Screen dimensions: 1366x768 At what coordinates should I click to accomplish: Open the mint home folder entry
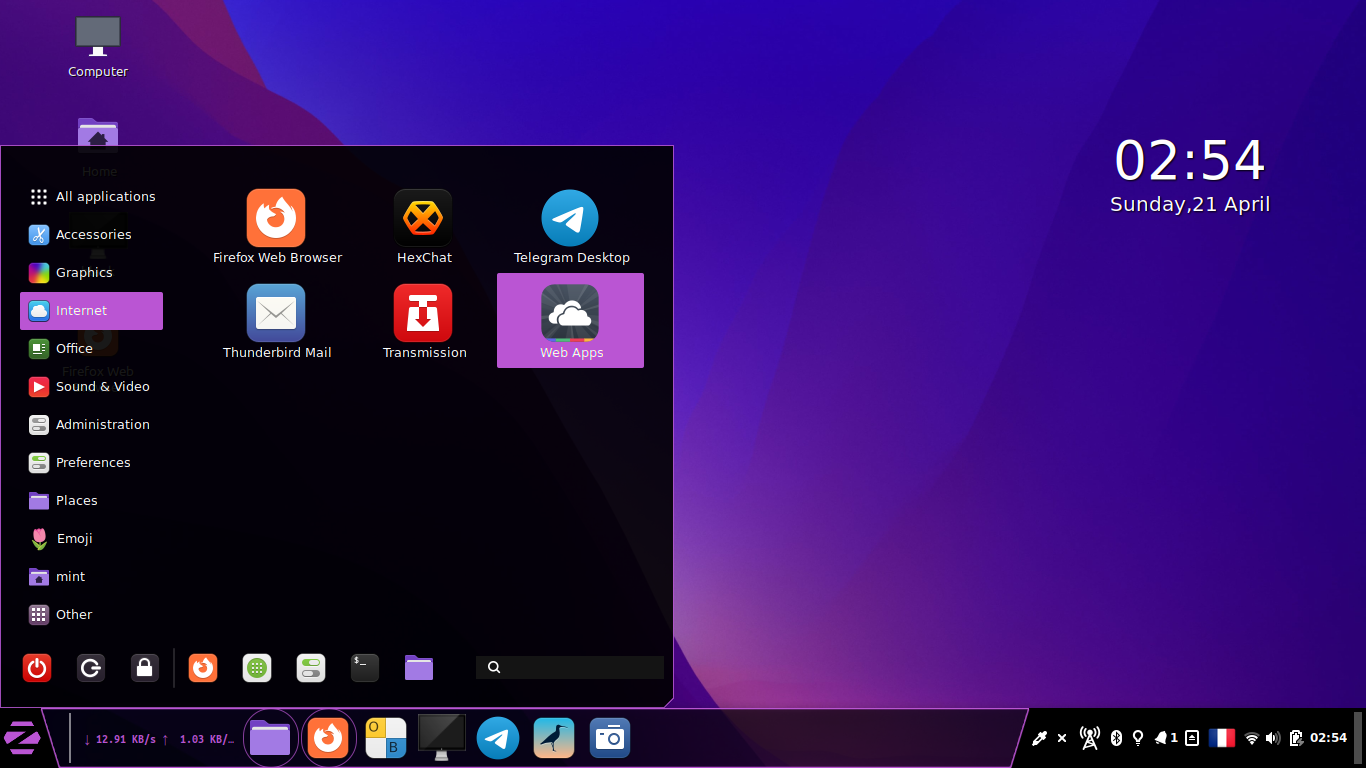(x=92, y=577)
